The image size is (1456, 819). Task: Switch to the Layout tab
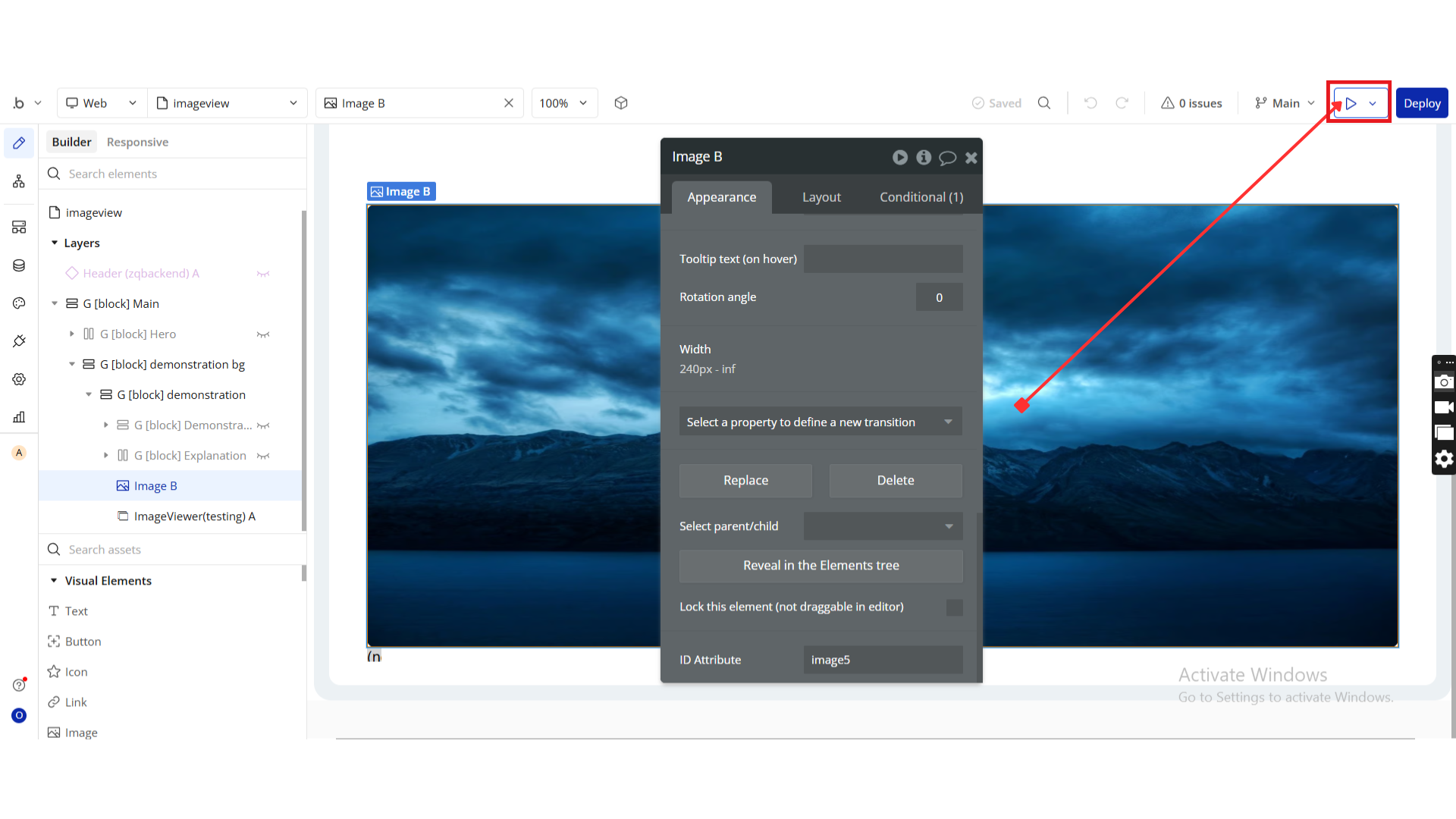click(x=821, y=197)
